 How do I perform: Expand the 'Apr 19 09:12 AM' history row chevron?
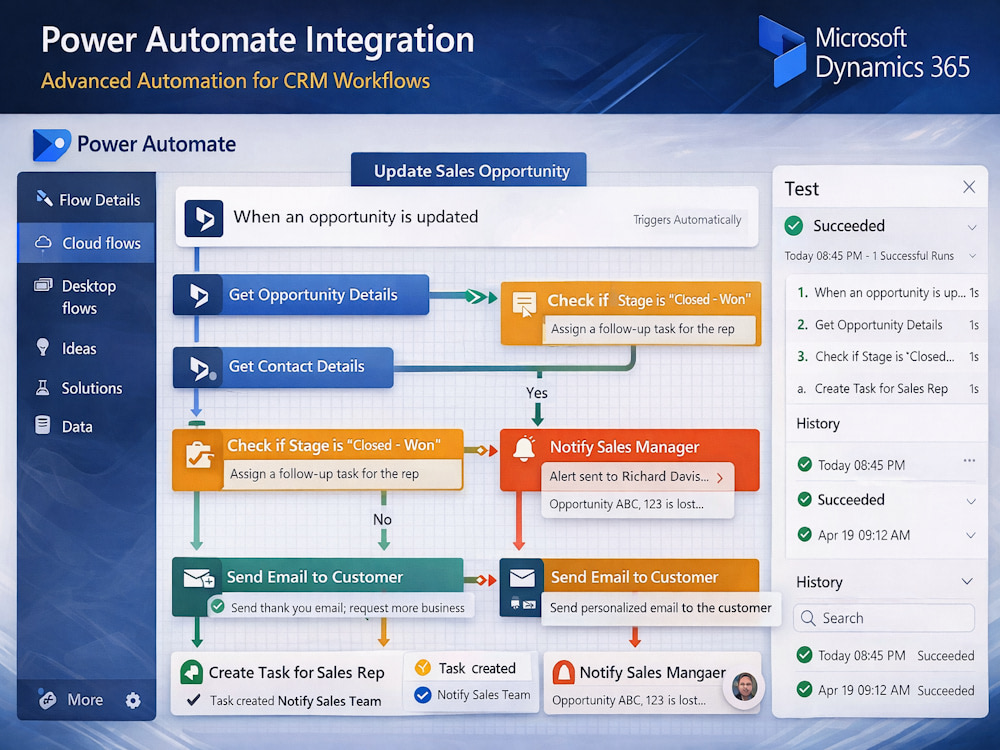(x=971, y=536)
